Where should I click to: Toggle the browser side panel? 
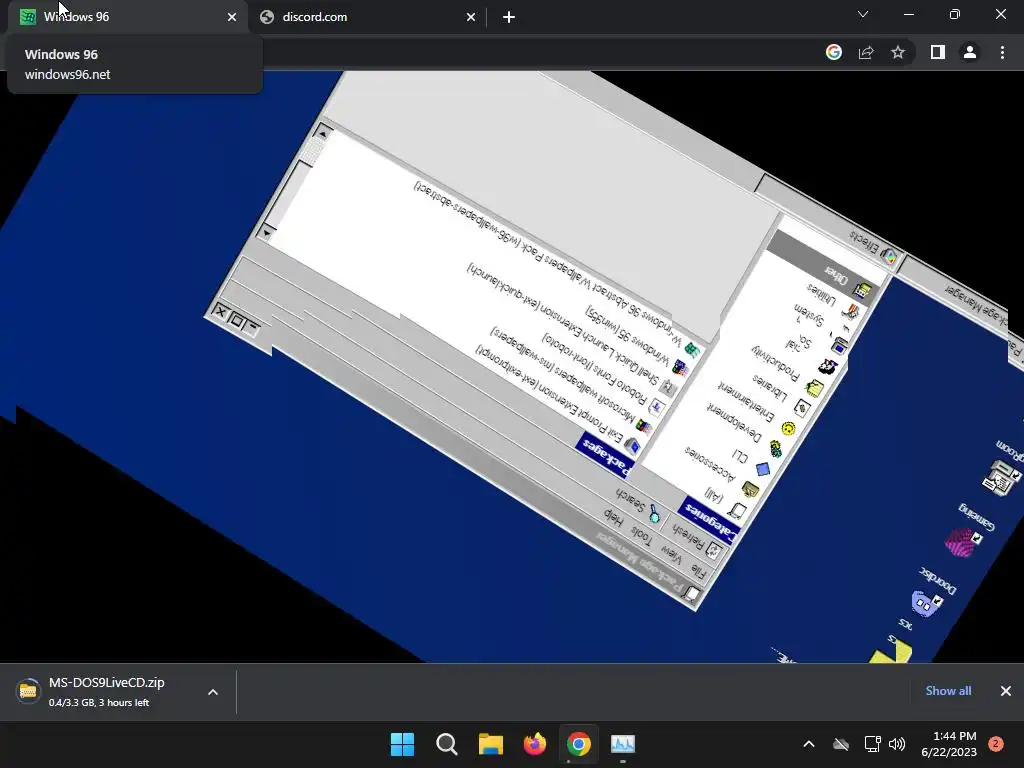[938, 52]
